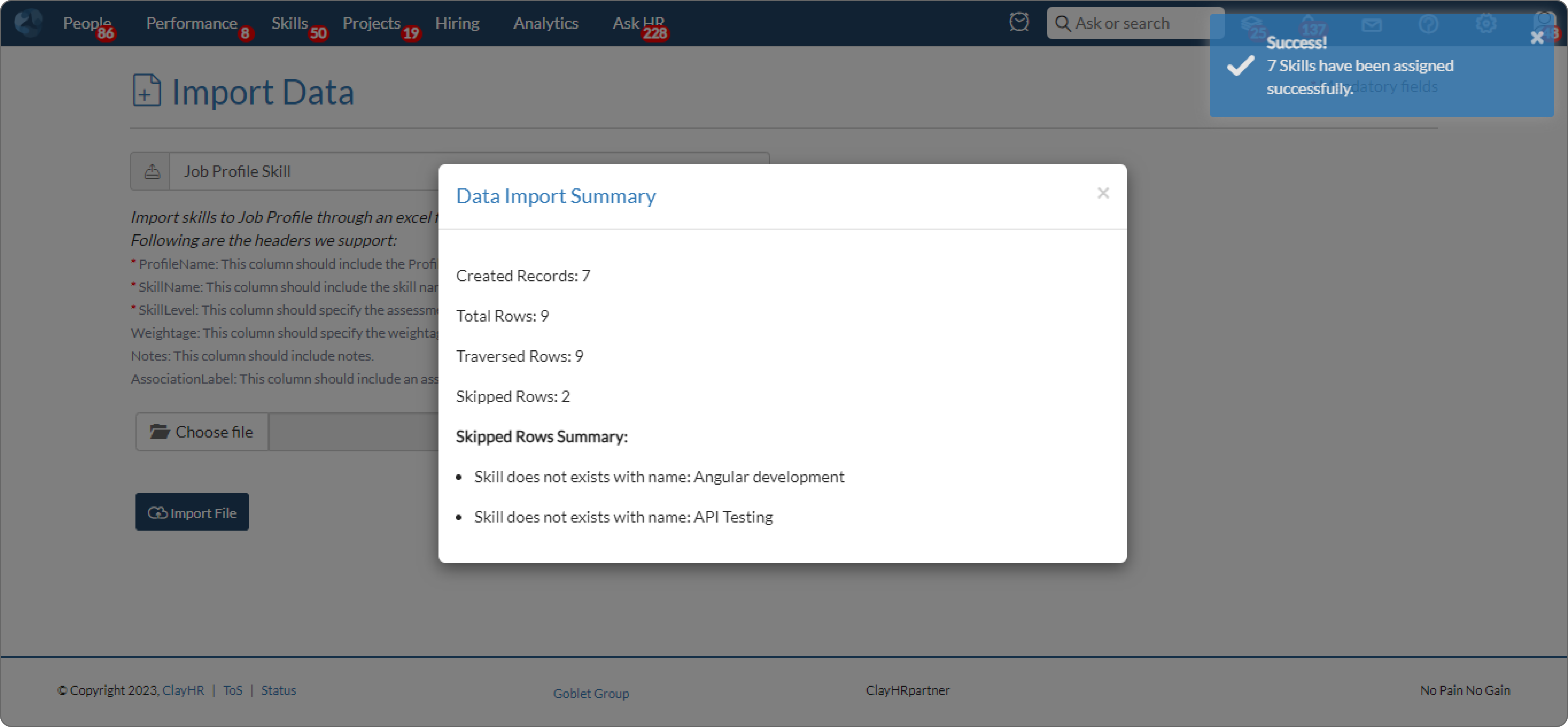Screen dimensions: 1568x727
Task: Open the settings gear icon
Action: point(1485,24)
